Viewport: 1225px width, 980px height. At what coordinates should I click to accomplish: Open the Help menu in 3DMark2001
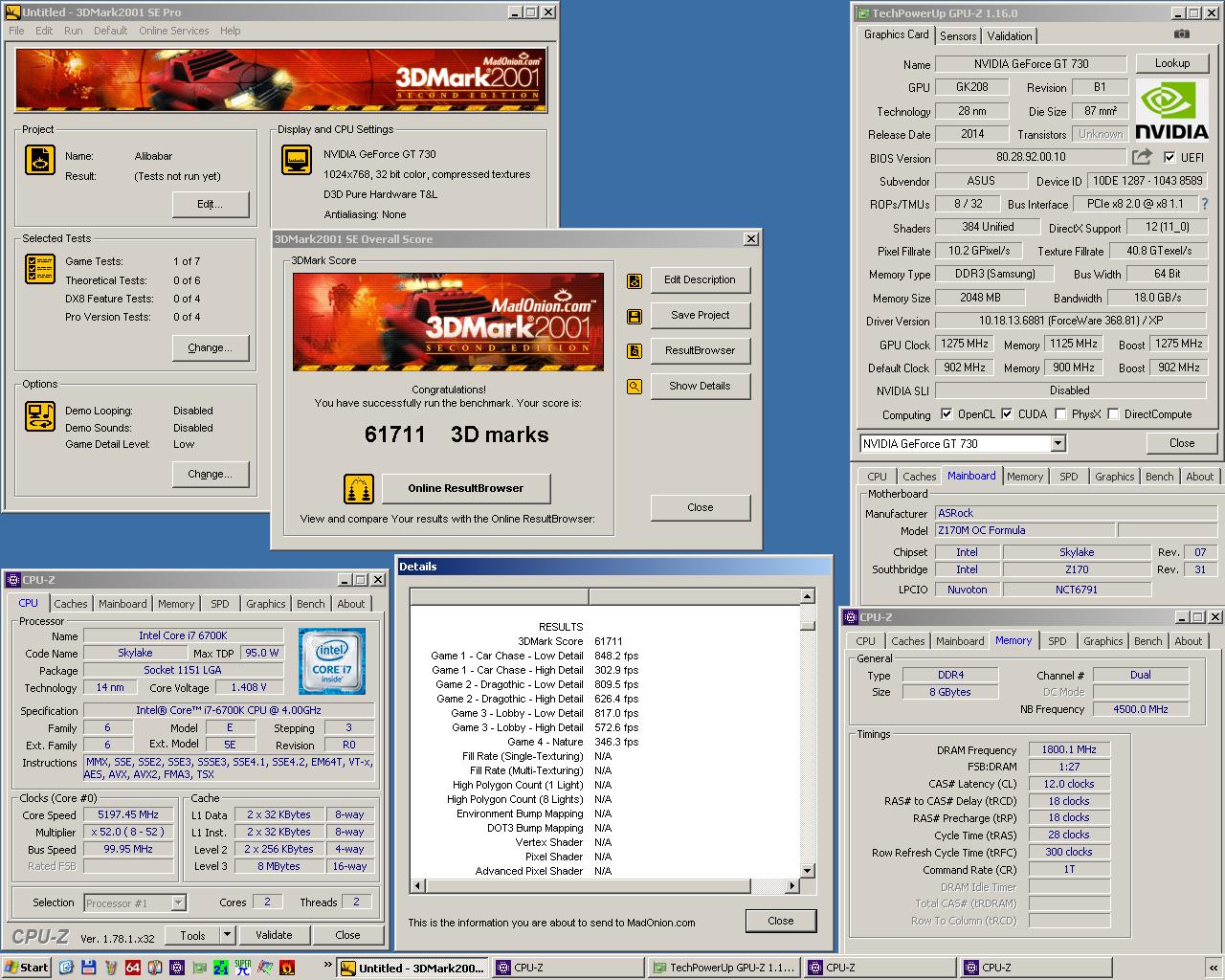coord(230,31)
